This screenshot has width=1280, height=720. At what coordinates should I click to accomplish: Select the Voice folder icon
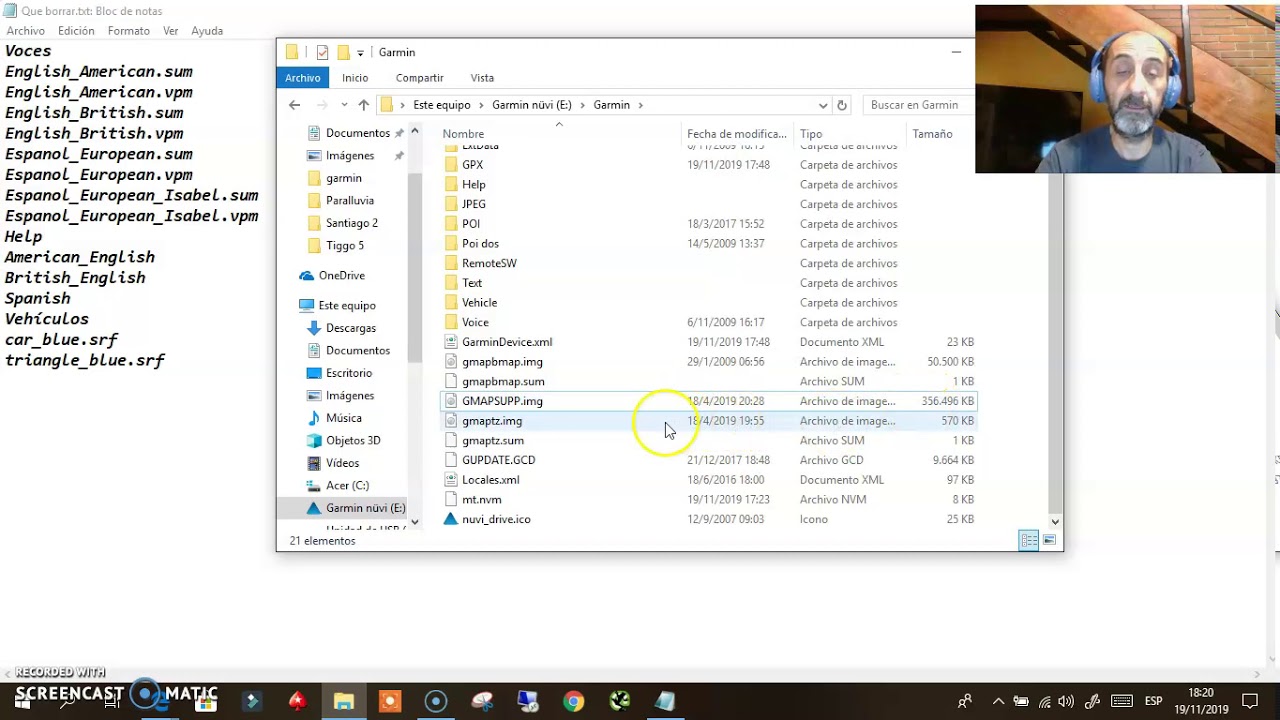pos(451,322)
